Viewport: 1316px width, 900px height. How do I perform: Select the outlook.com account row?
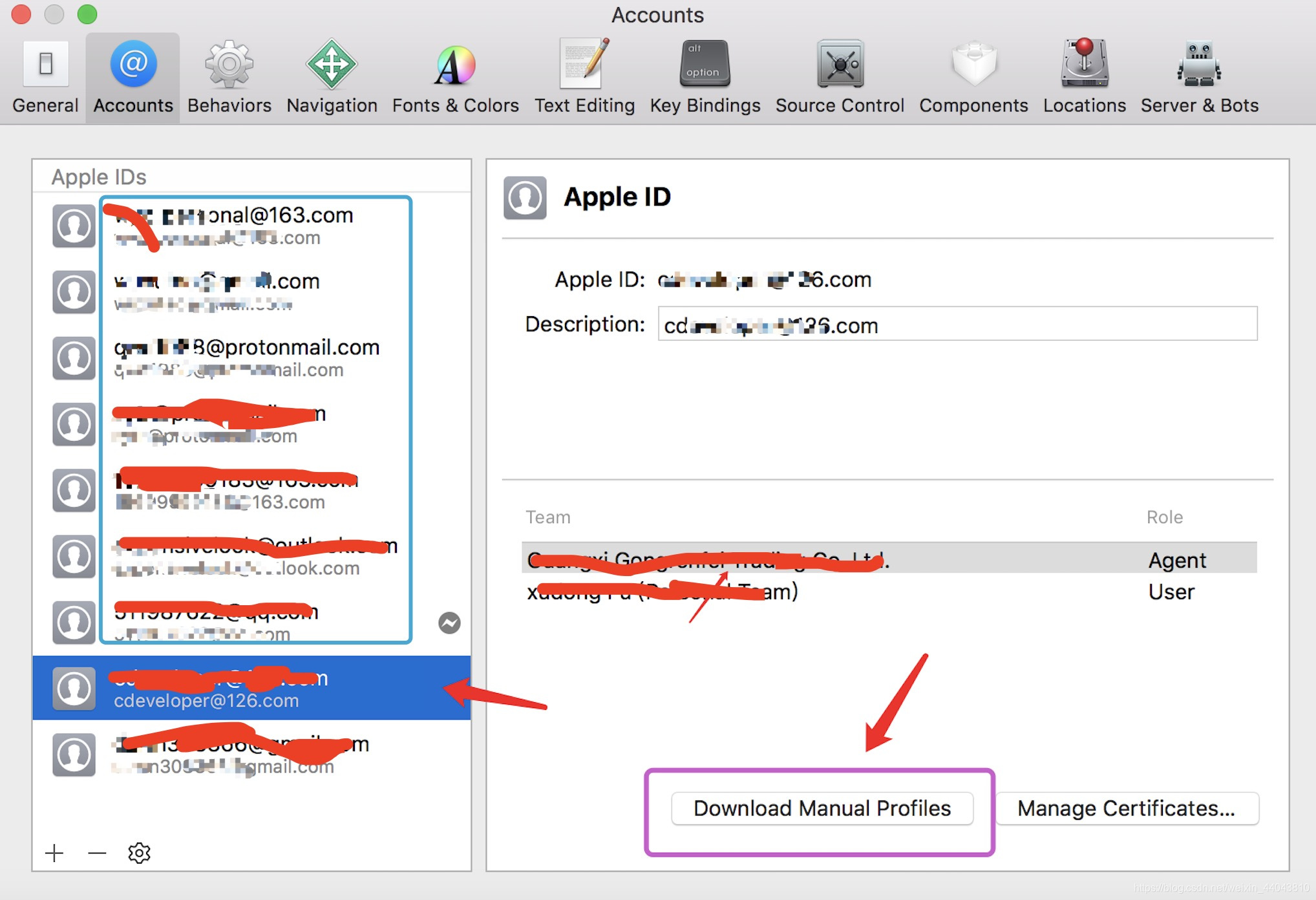251,556
